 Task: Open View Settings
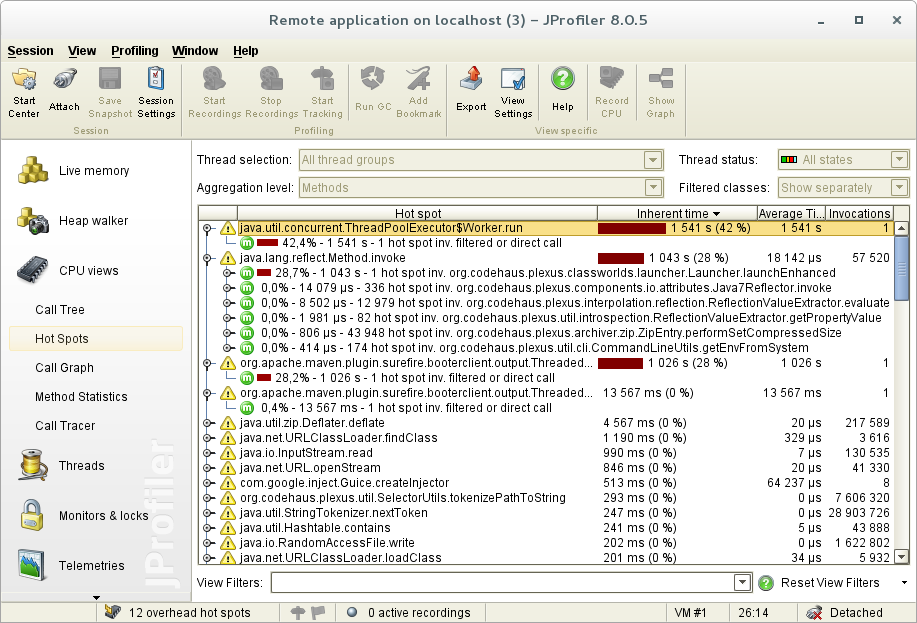point(513,92)
